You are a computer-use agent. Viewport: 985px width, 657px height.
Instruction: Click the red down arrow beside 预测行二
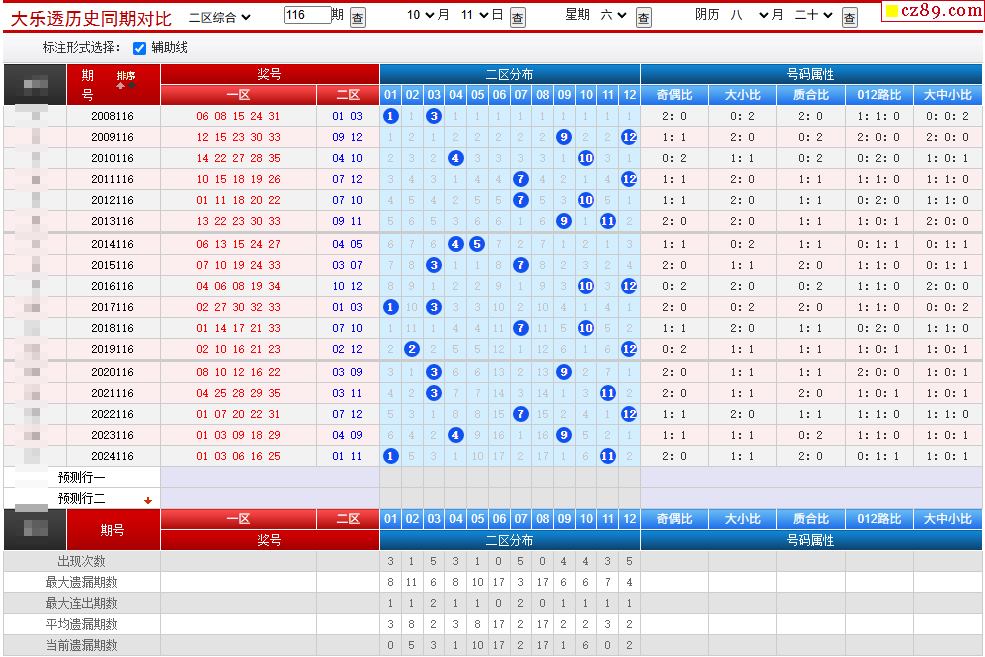pyautogui.click(x=148, y=500)
